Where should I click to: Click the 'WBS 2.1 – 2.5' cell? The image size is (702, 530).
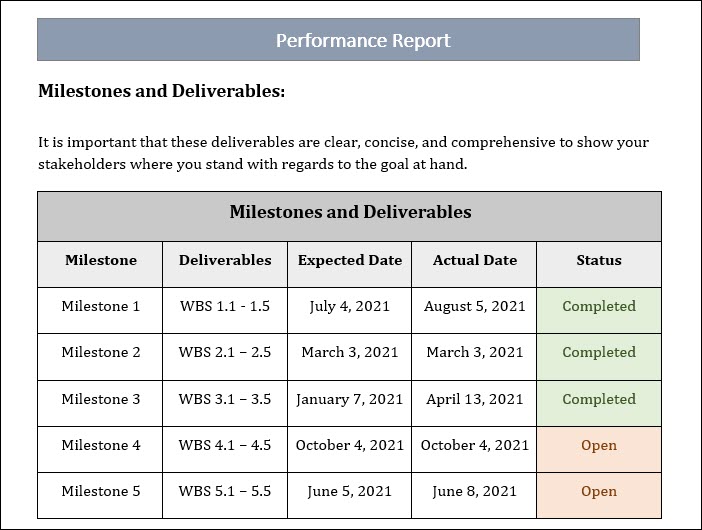(225, 357)
